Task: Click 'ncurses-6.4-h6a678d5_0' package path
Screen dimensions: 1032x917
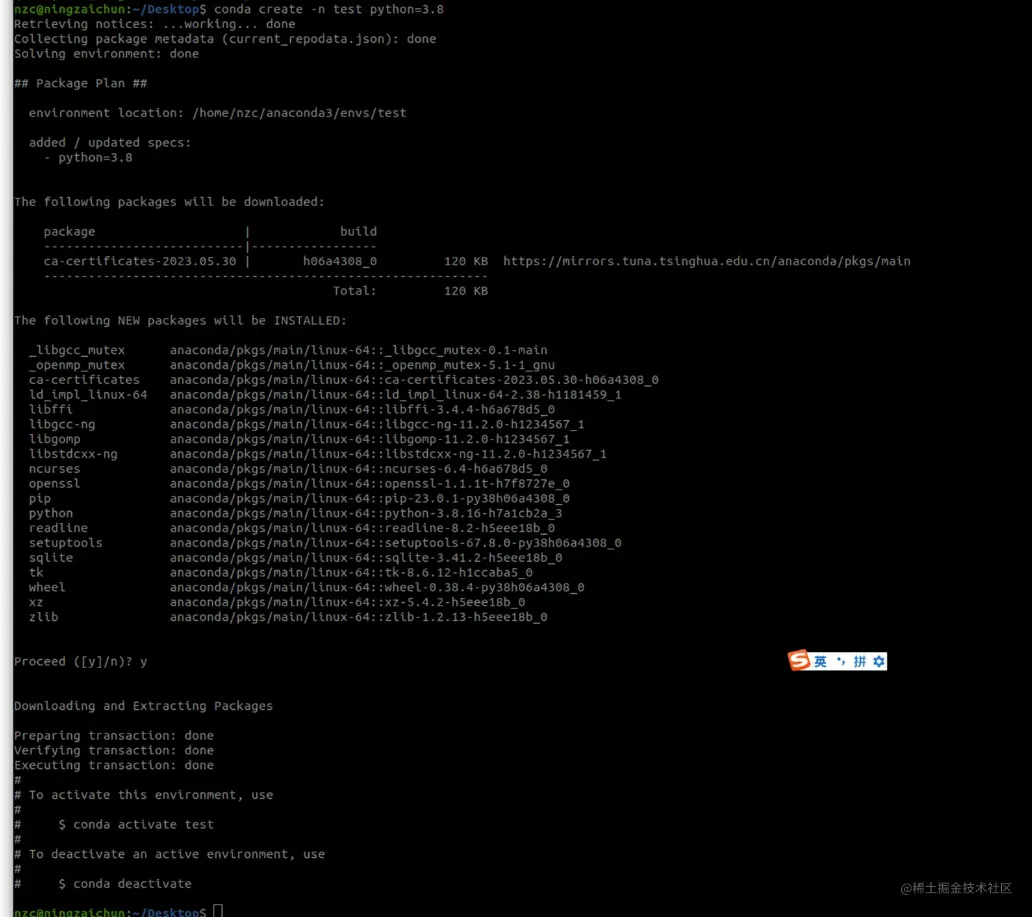Action: [359, 468]
